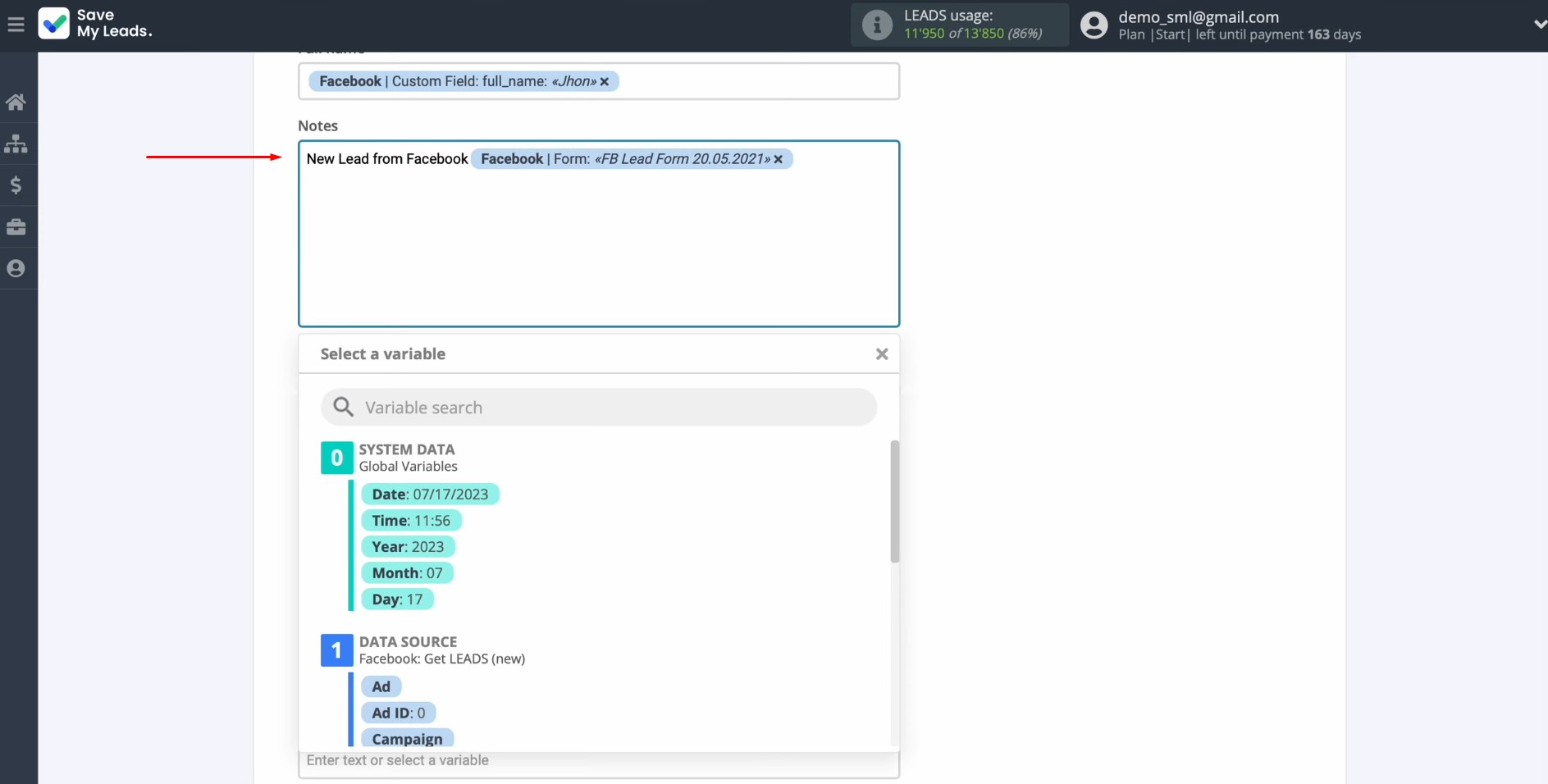Select the Day: 17 variable

coord(397,599)
